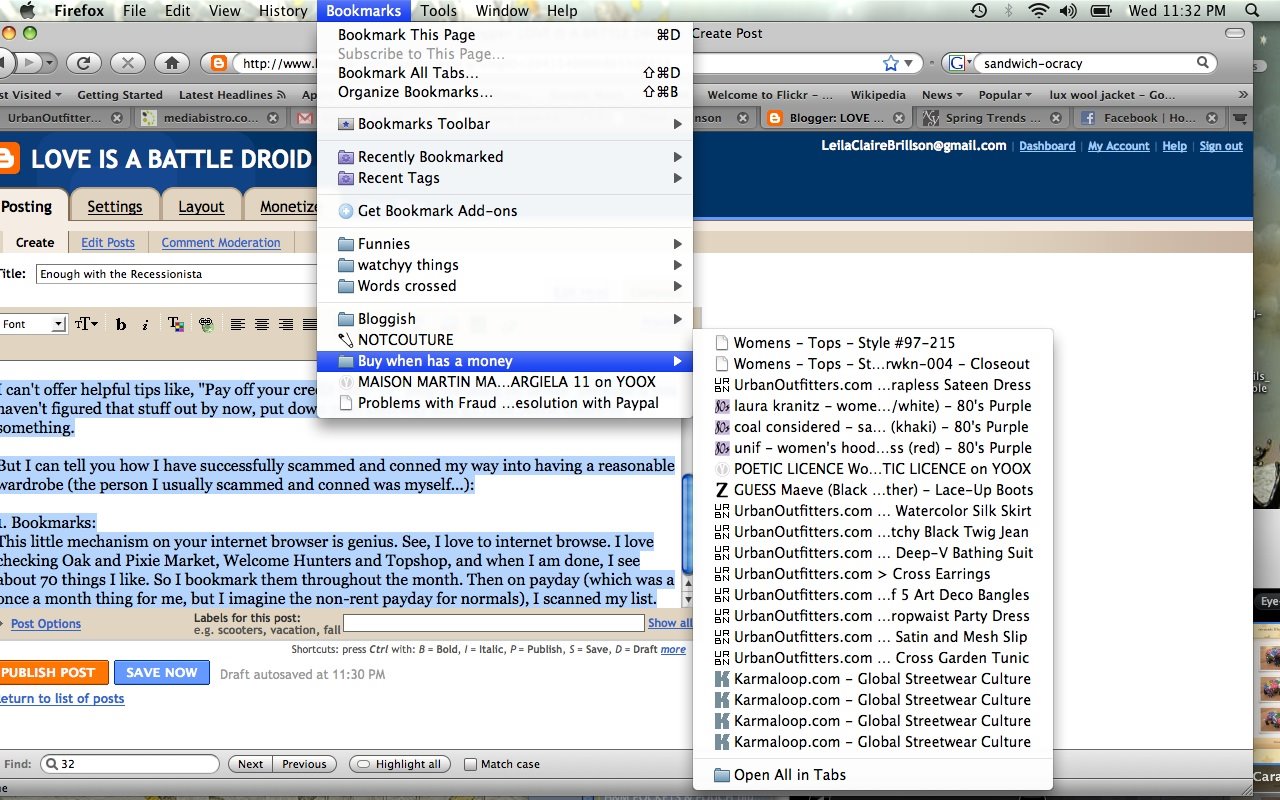Open the Post Options link
This screenshot has height=800, width=1280.
tap(46, 624)
